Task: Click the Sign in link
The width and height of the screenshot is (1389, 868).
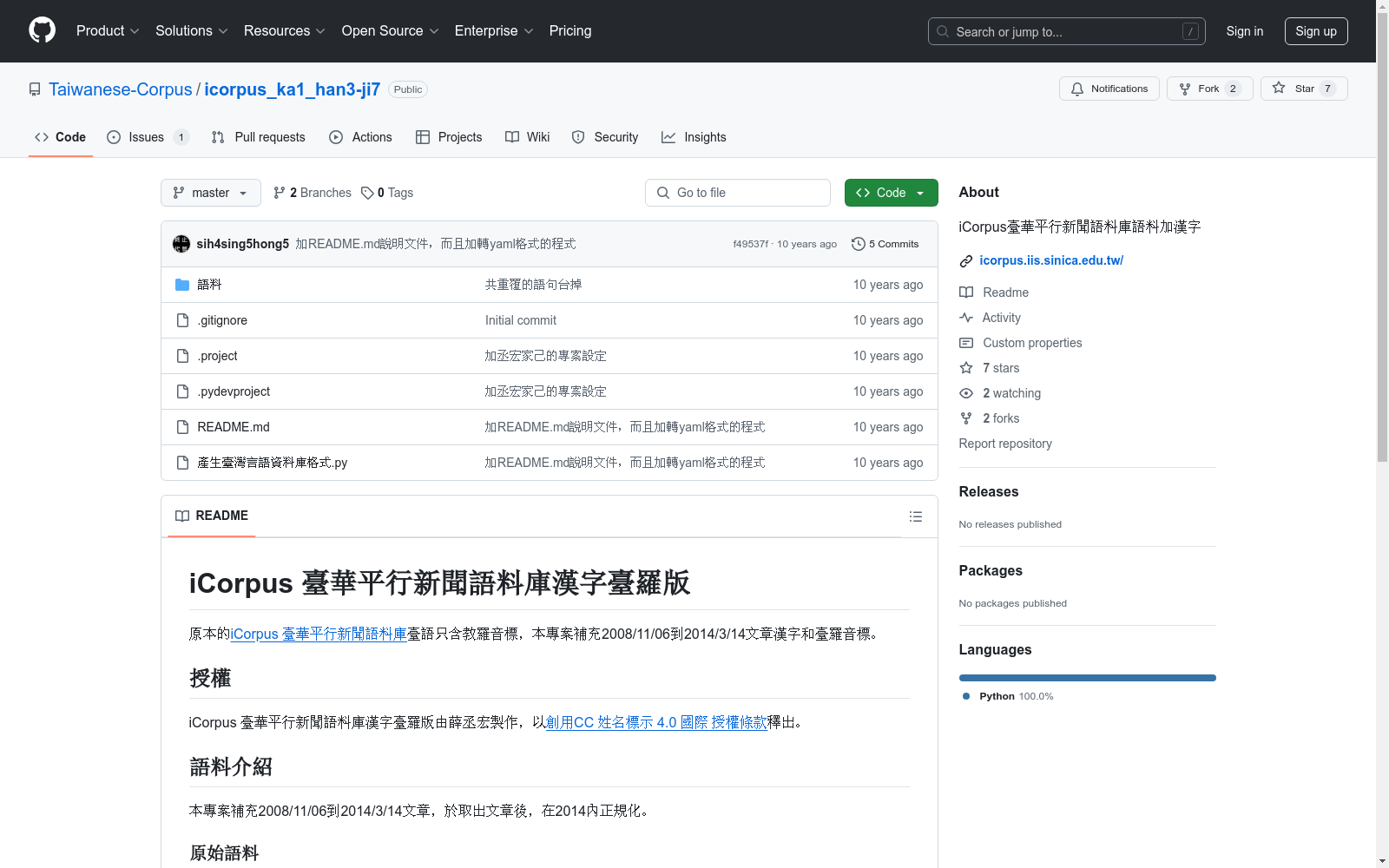Action: click(1245, 31)
